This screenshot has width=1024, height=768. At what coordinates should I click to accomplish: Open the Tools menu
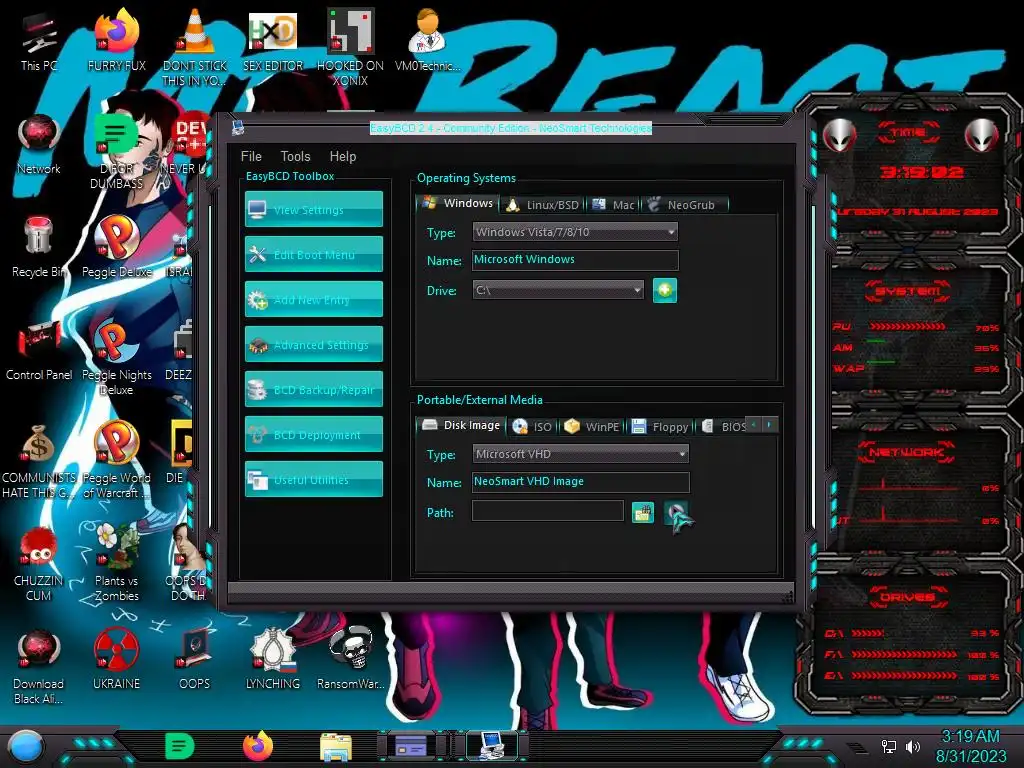click(295, 156)
